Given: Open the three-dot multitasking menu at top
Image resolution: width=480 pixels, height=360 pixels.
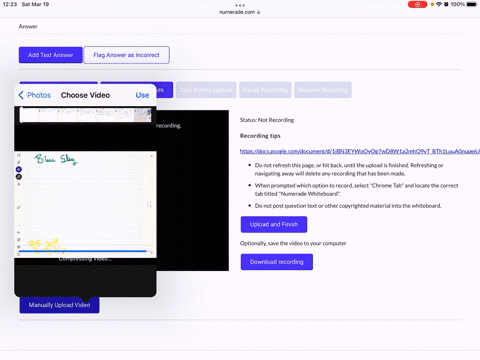Looking at the screenshot, I should click(240, 5).
